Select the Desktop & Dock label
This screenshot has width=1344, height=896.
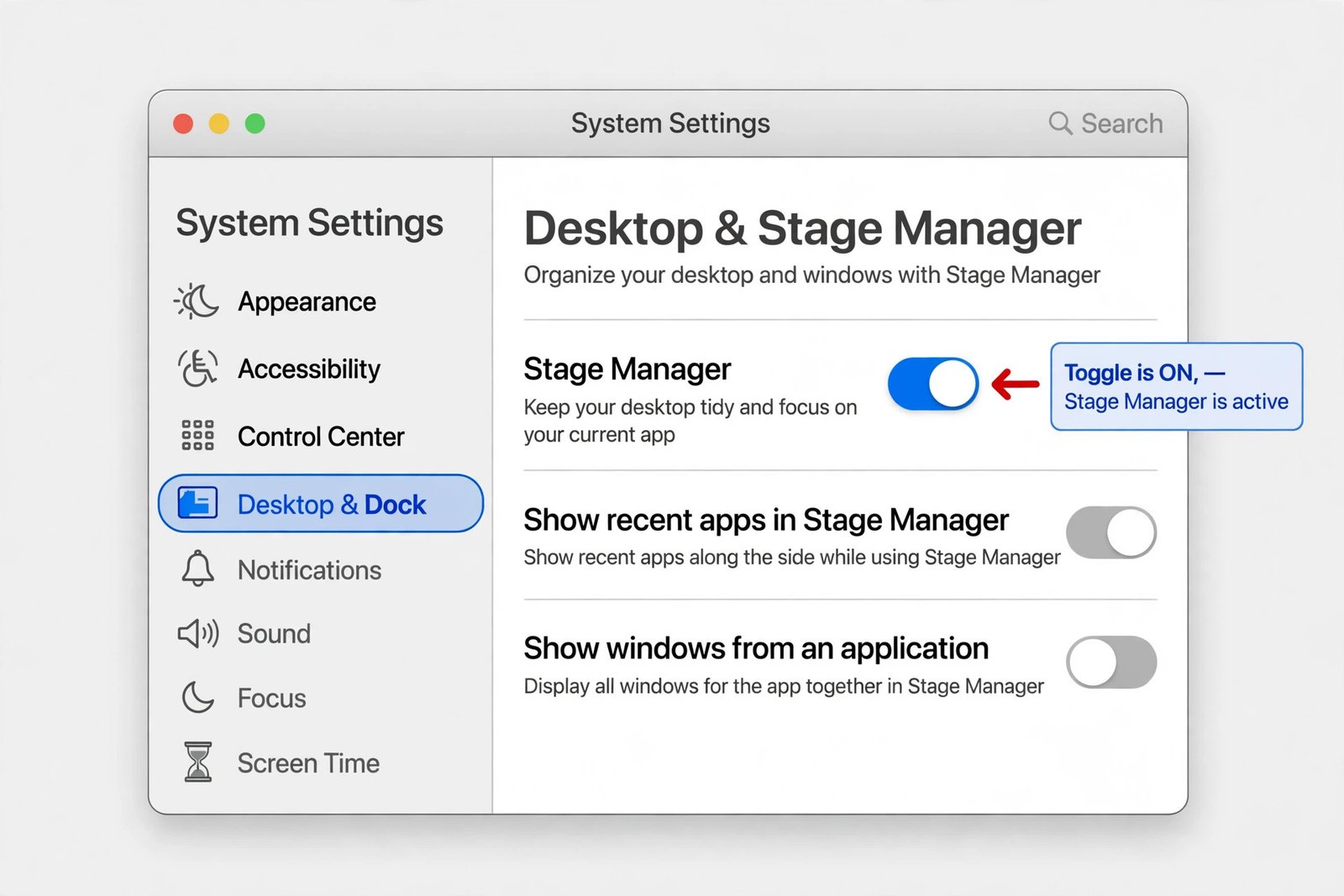[332, 505]
